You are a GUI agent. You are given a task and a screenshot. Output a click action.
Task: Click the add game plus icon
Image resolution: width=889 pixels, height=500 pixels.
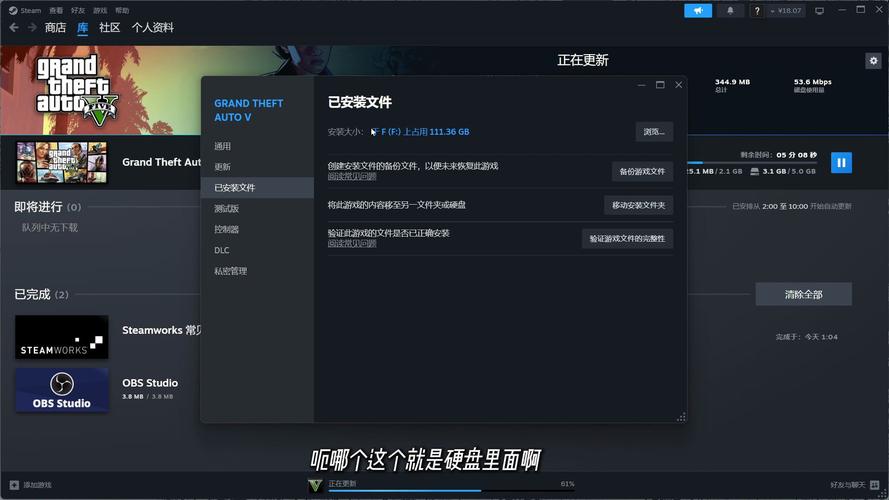click(x=13, y=485)
